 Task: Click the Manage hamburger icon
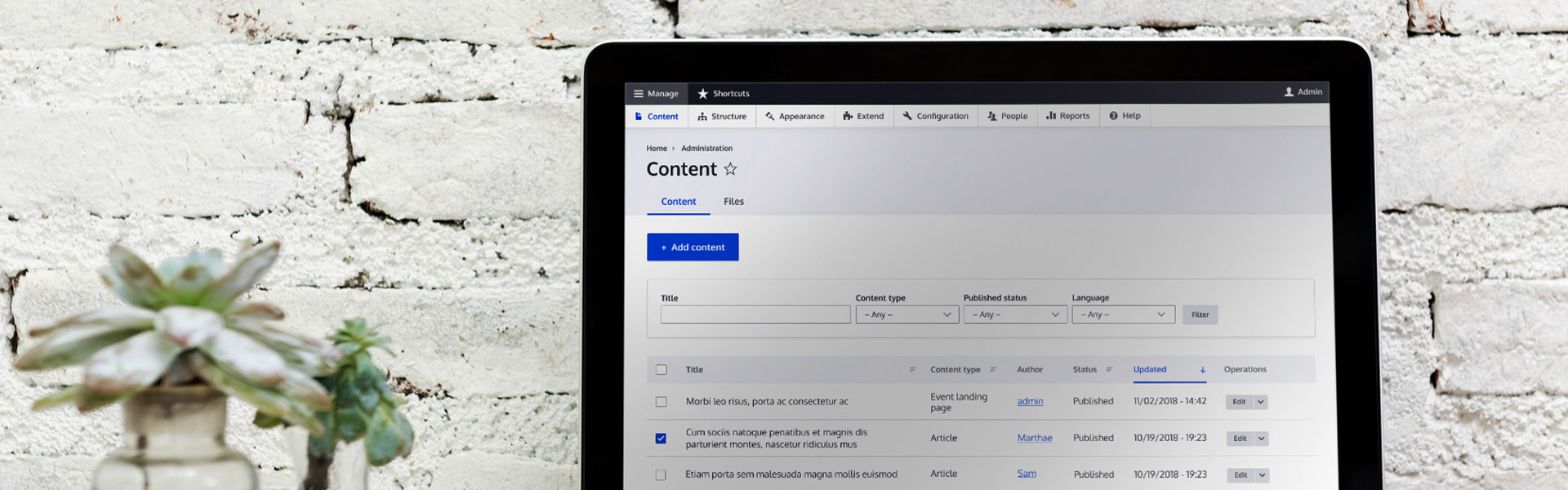click(639, 94)
